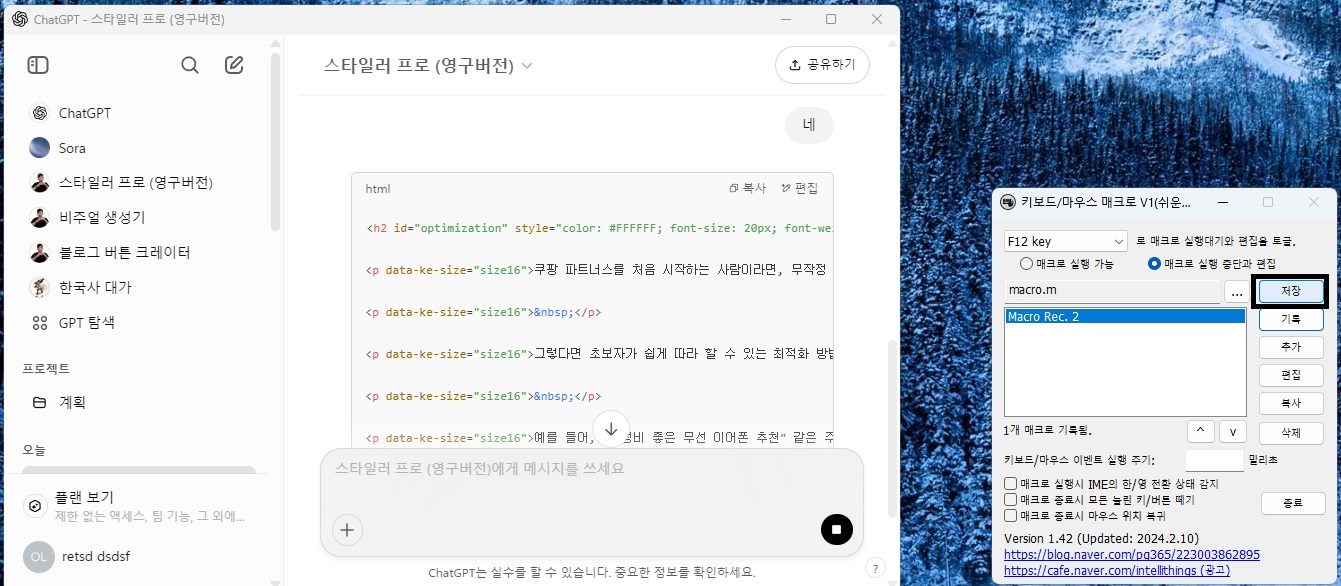Click the 추가 add button
Image resolution: width=1341 pixels, height=586 pixels.
[x=1290, y=347]
